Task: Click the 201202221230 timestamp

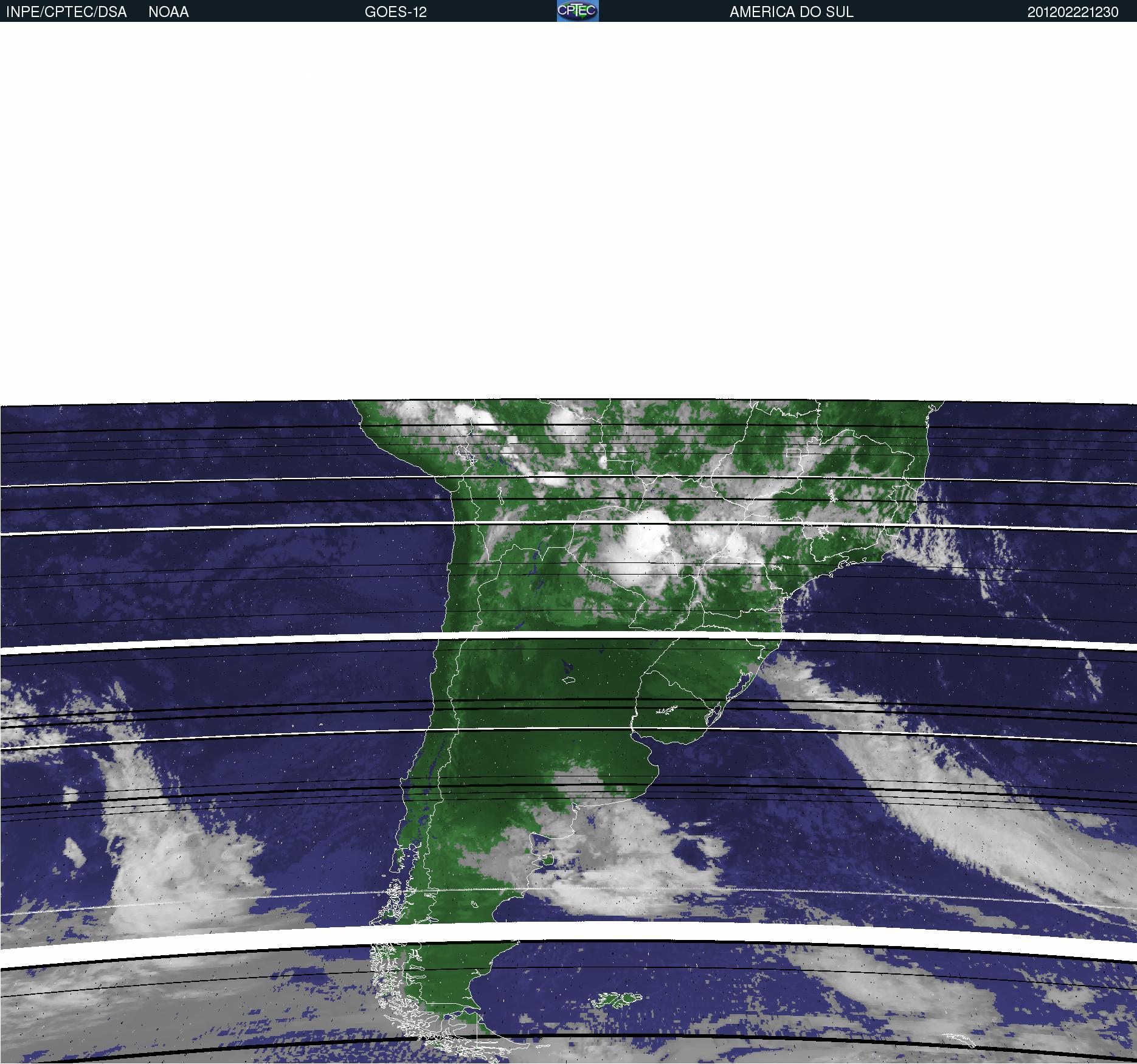Action: [x=1073, y=12]
